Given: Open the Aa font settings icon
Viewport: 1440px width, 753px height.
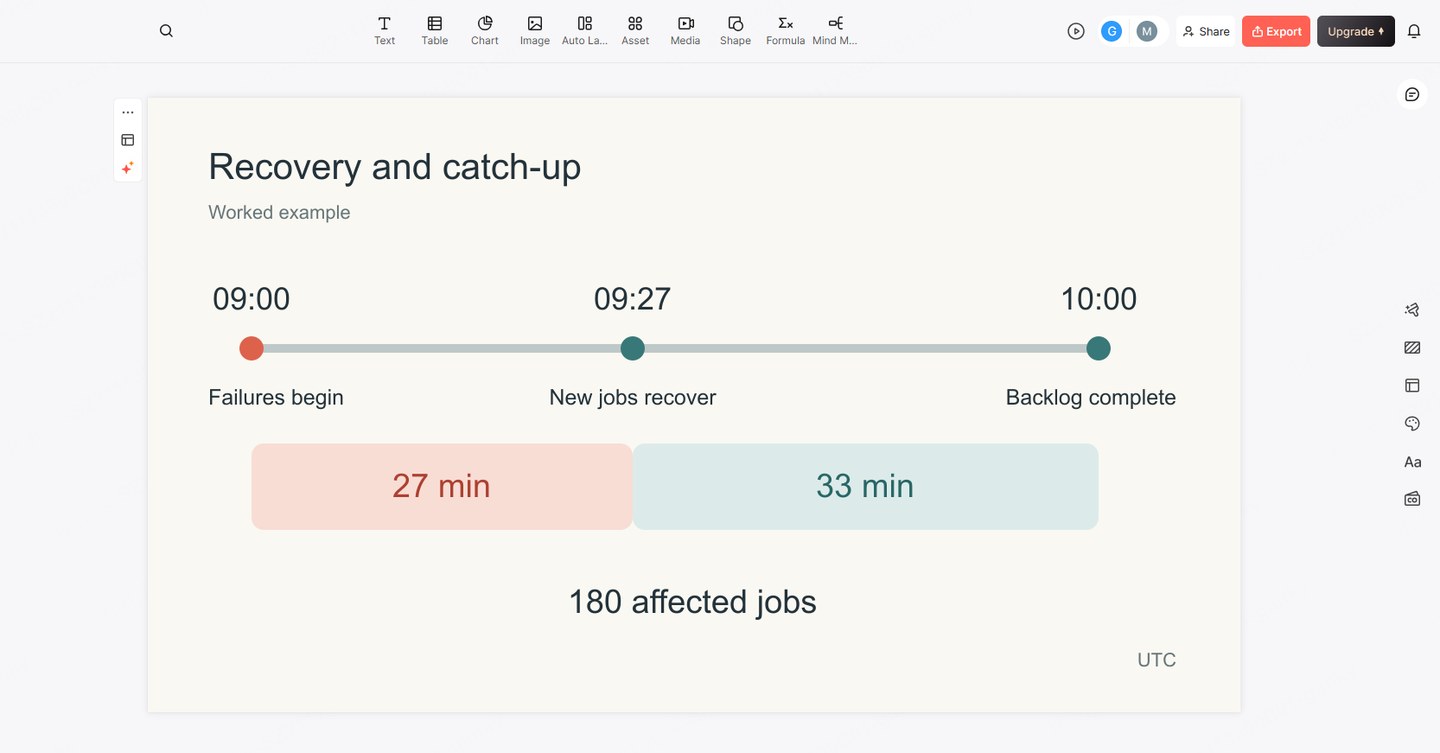Looking at the screenshot, I should pos(1412,461).
